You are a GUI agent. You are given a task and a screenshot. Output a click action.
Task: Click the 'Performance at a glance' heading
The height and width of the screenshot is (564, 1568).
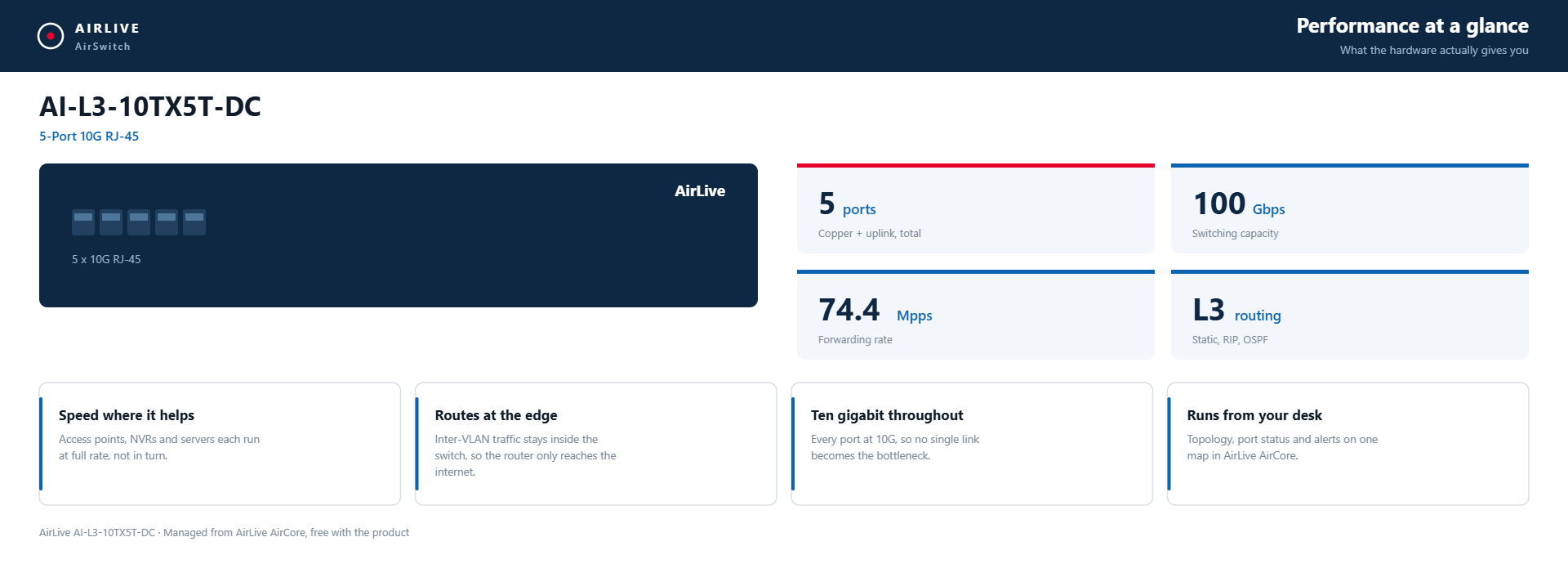pyautogui.click(x=1412, y=25)
